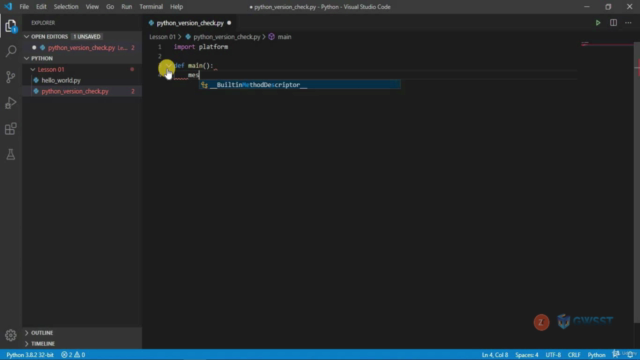Open the Source Control view
The height and width of the screenshot is (360, 640).
point(11,77)
